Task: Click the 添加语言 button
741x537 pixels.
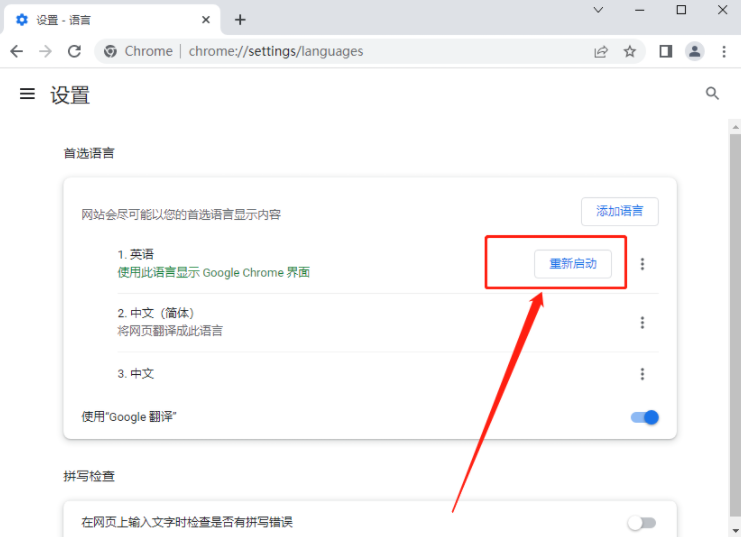Action: point(620,211)
